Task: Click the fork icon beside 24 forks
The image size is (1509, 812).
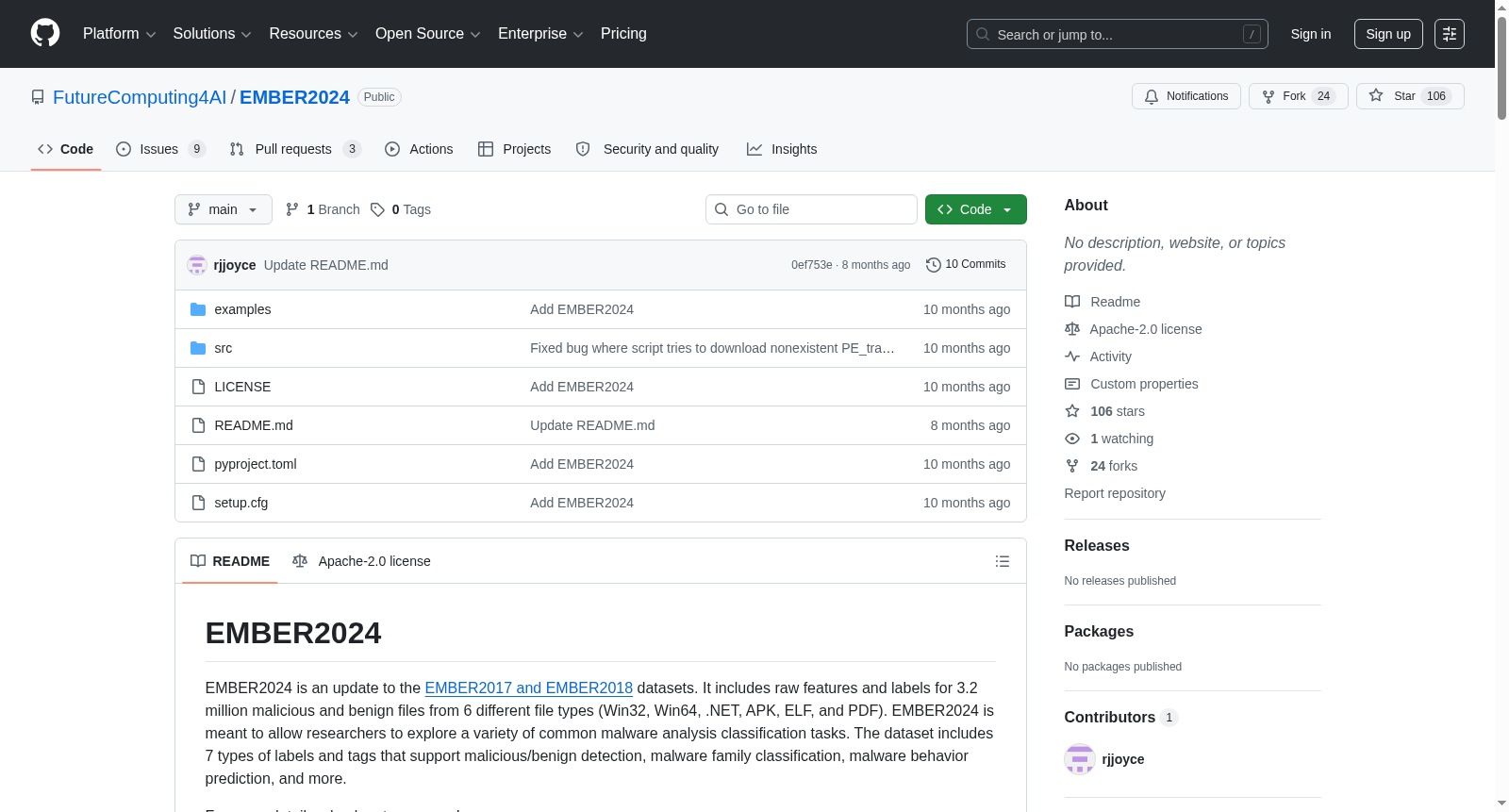Action: (1072, 466)
